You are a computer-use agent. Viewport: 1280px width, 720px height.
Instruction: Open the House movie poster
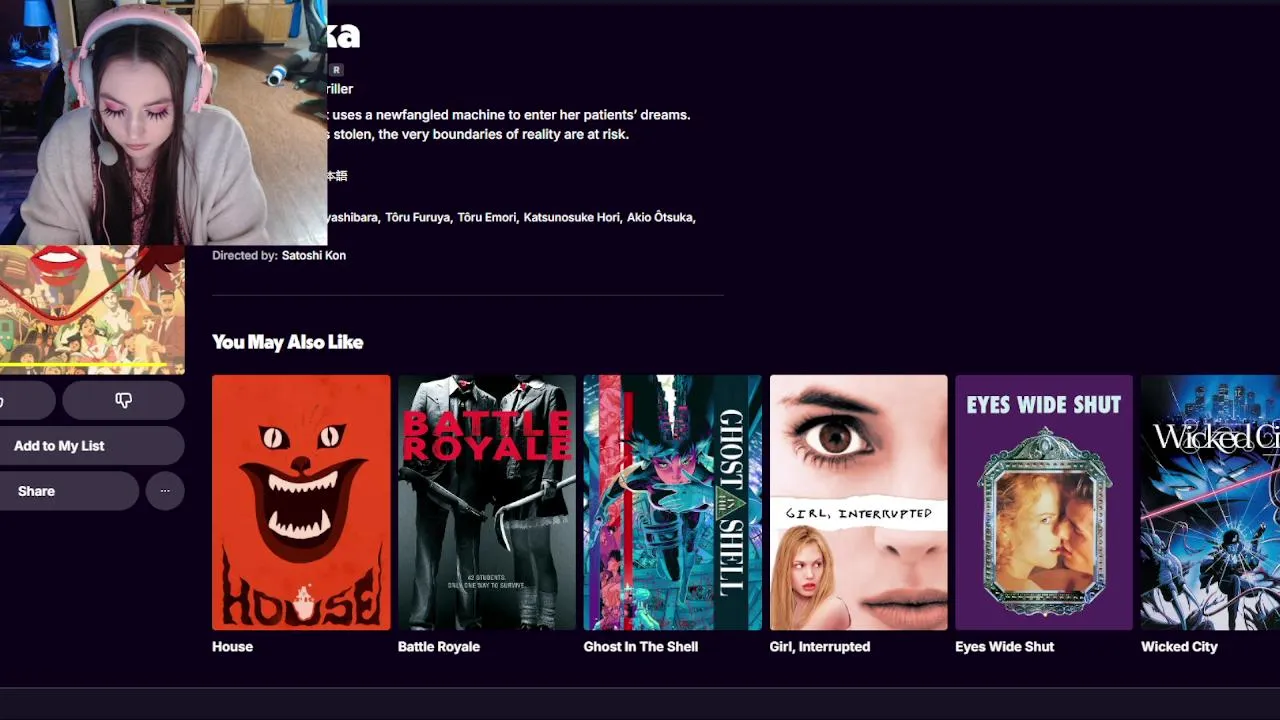click(301, 502)
